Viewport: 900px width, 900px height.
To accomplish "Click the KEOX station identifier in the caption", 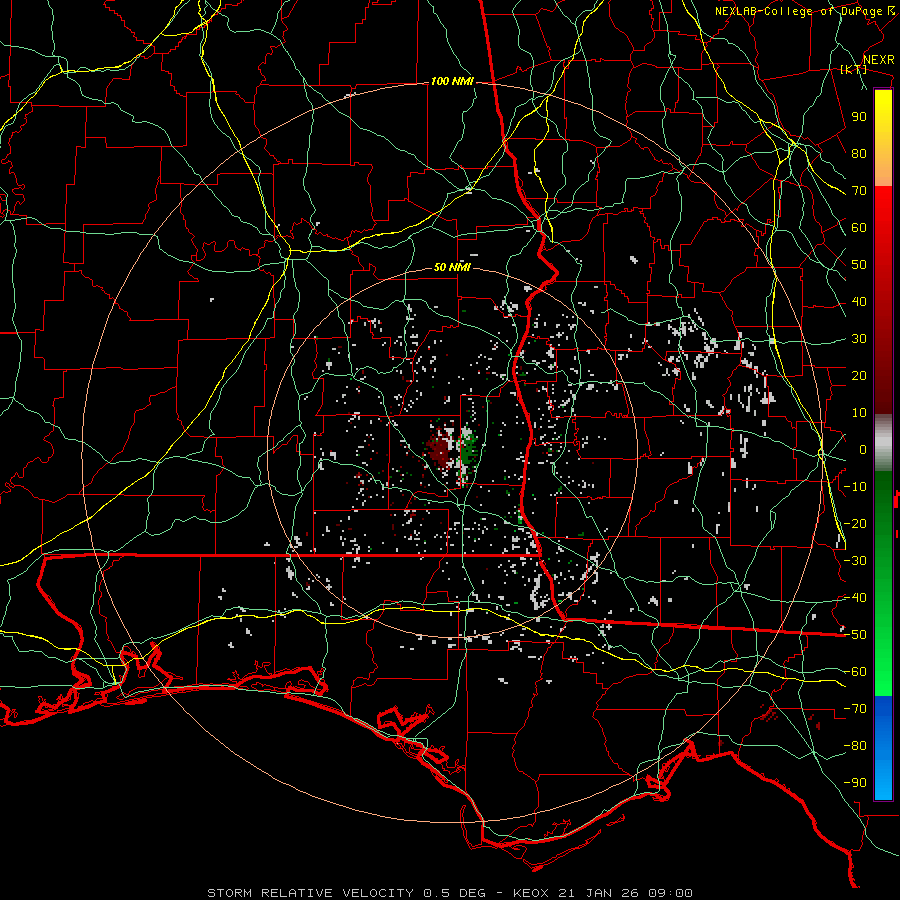I will tap(531, 893).
